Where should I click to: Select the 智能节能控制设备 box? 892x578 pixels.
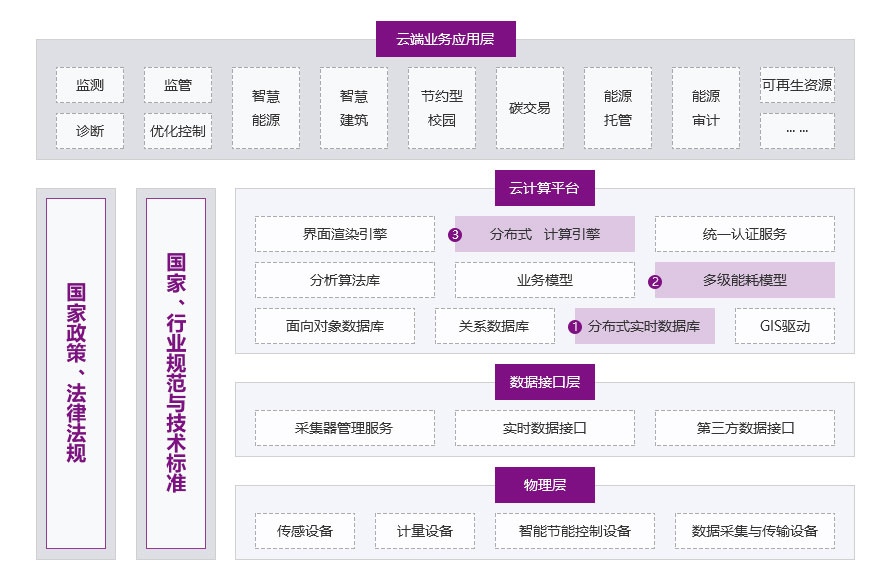tap(575, 531)
